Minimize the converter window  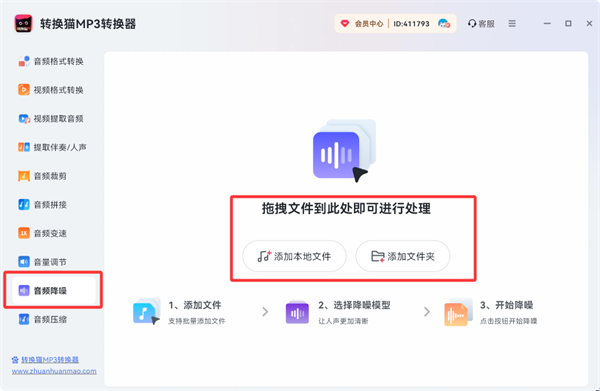pos(547,24)
